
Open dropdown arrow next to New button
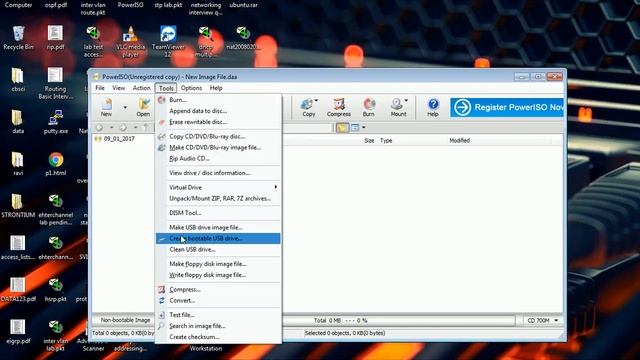click(x=125, y=107)
